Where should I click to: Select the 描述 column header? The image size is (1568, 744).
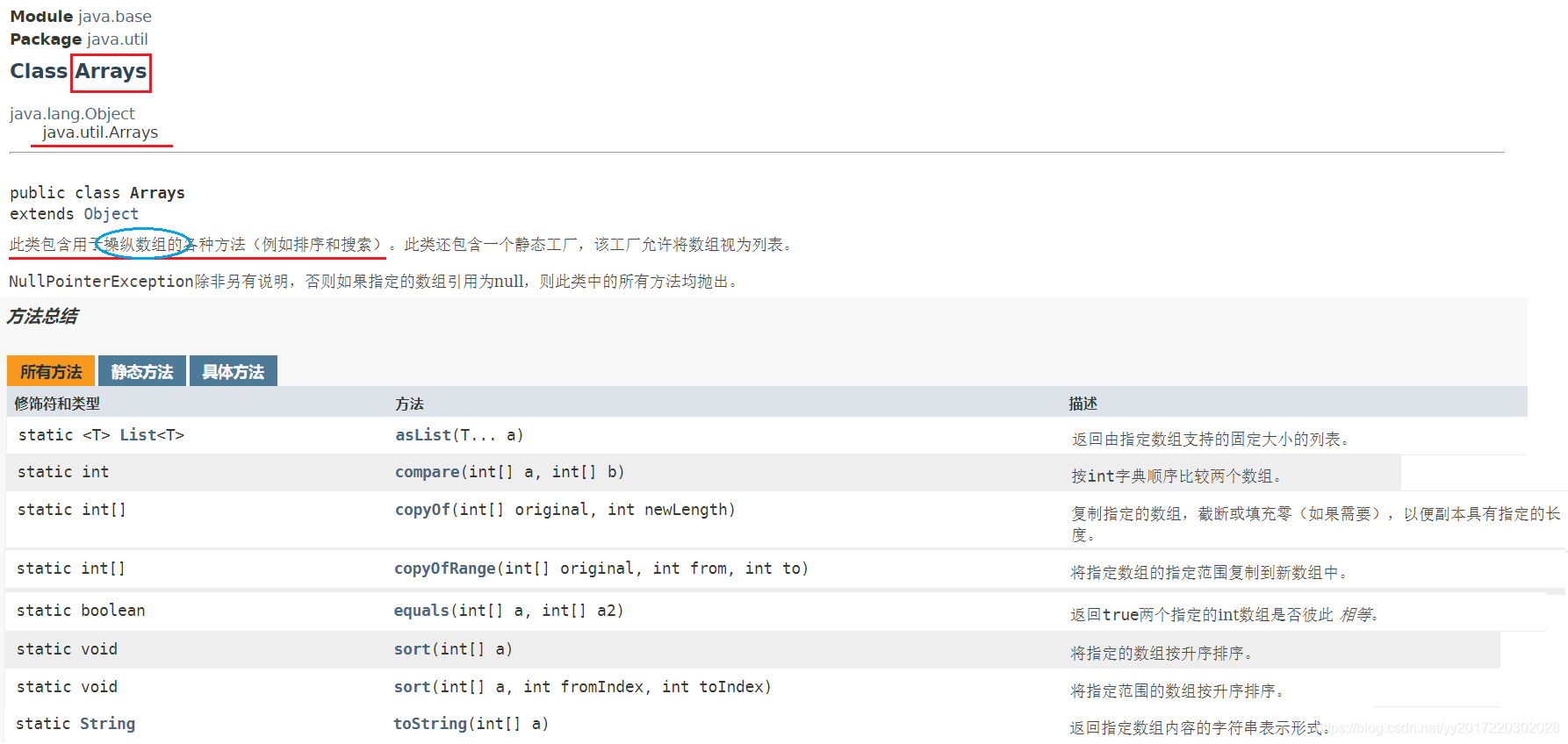(1082, 404)
